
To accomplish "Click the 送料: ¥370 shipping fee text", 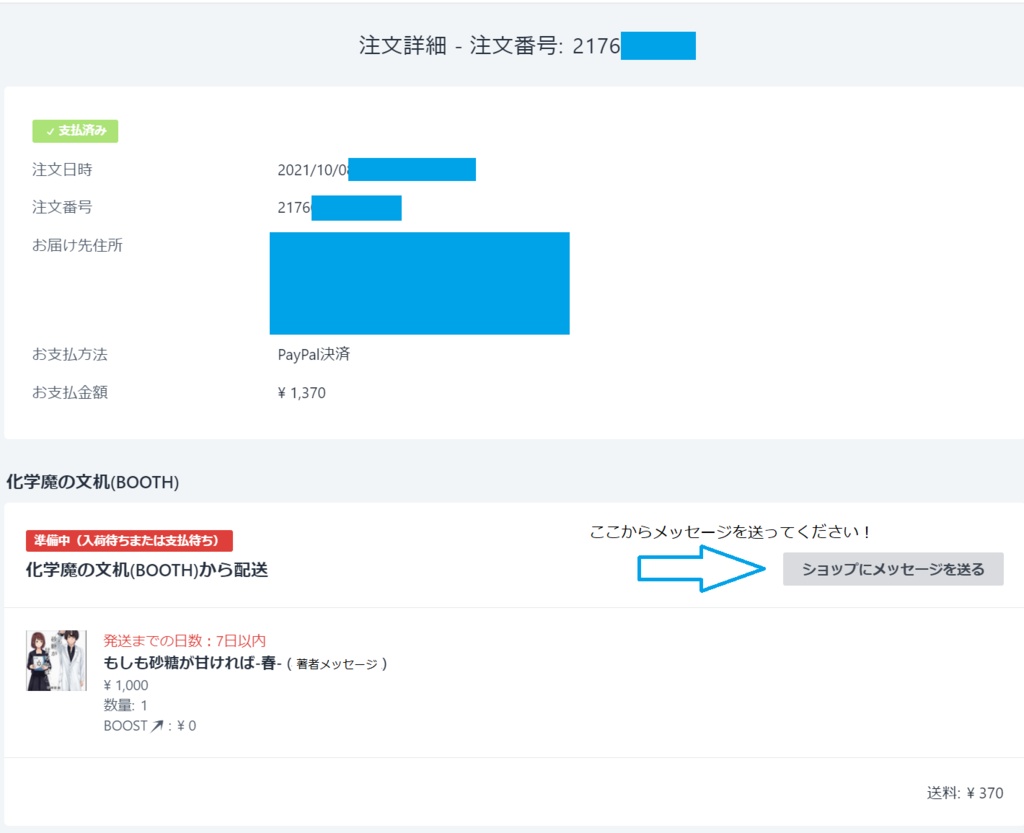I will click(962, 791).
